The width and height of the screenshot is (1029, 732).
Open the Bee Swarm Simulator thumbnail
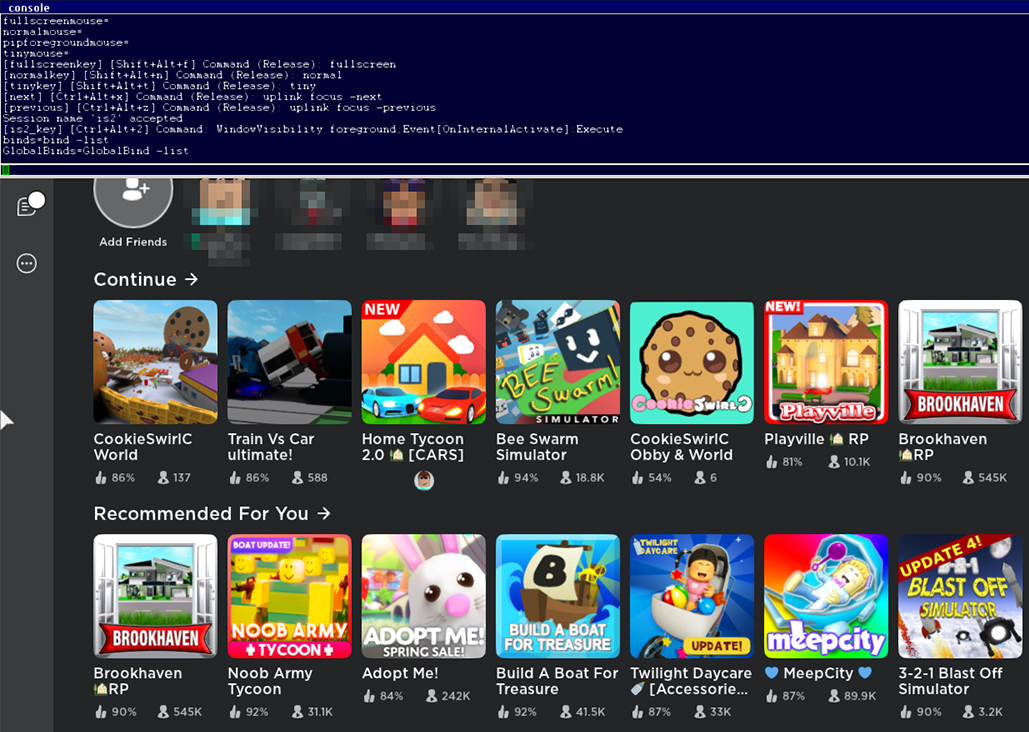558,362
